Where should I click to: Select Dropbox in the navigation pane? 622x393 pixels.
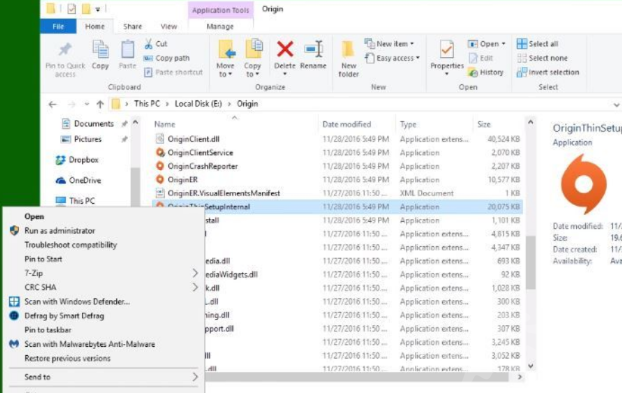pos(77,160)
